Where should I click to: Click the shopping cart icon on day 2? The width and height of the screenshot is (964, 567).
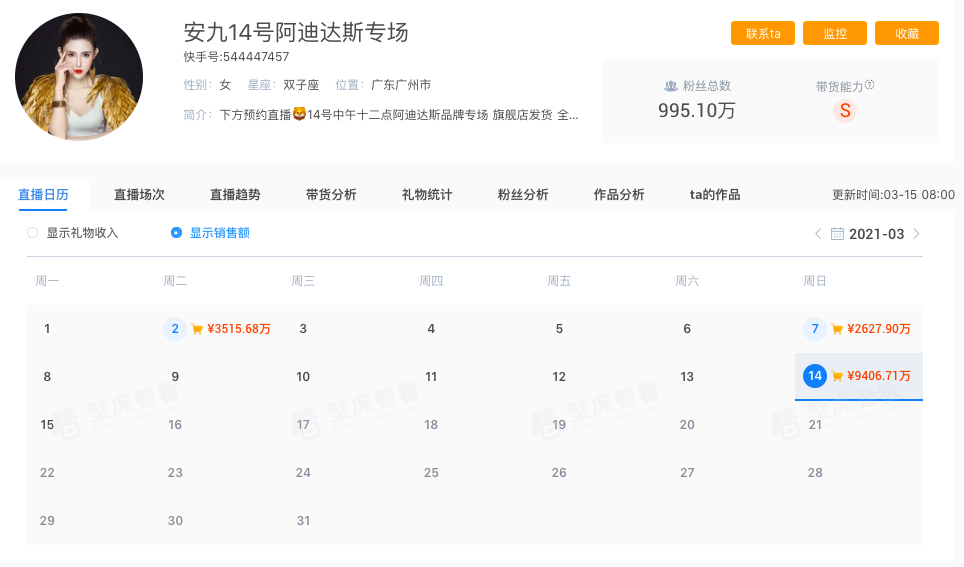tap(197, 329)
